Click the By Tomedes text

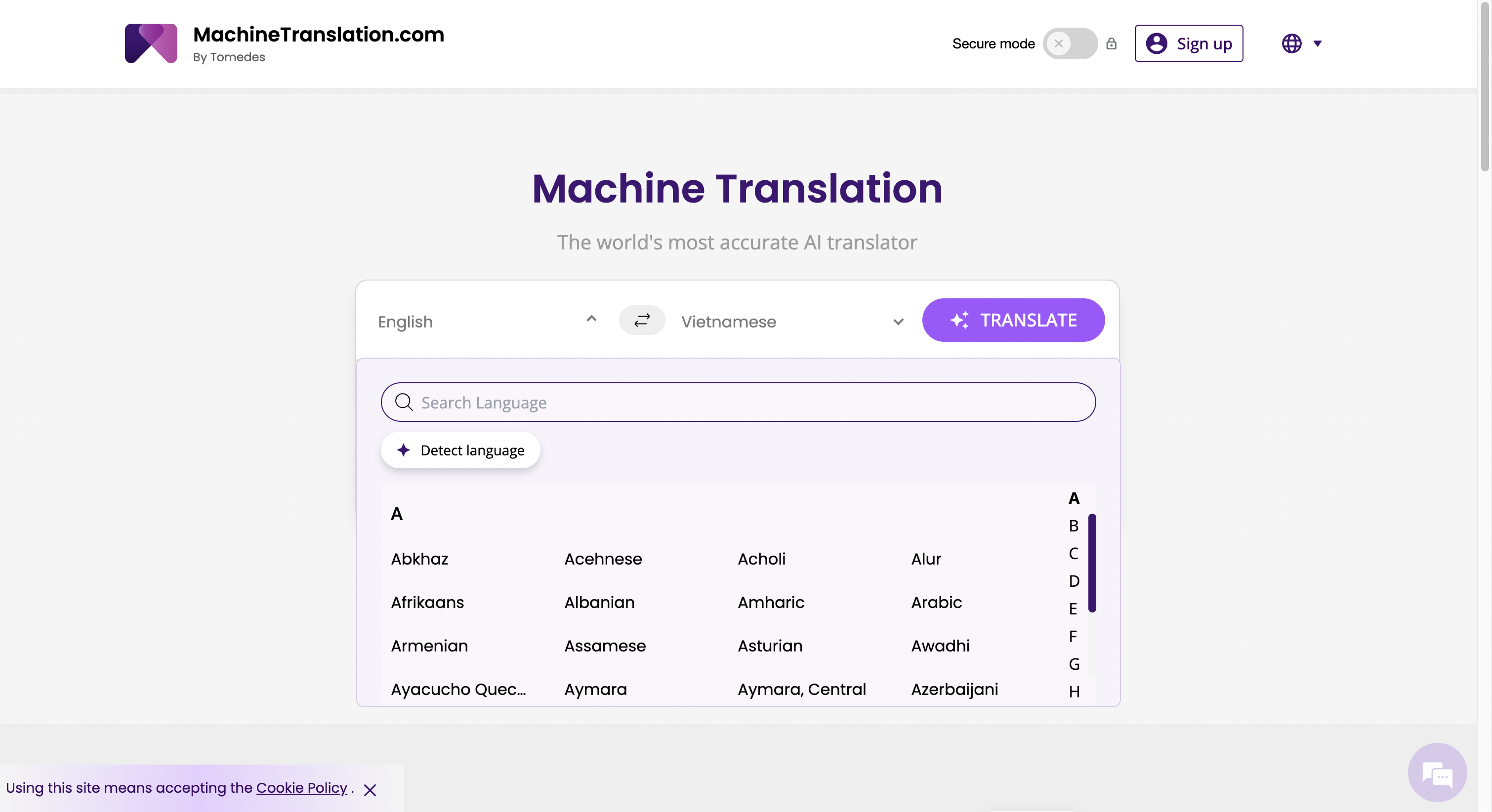pyautogui.click(x=229, y=57)
